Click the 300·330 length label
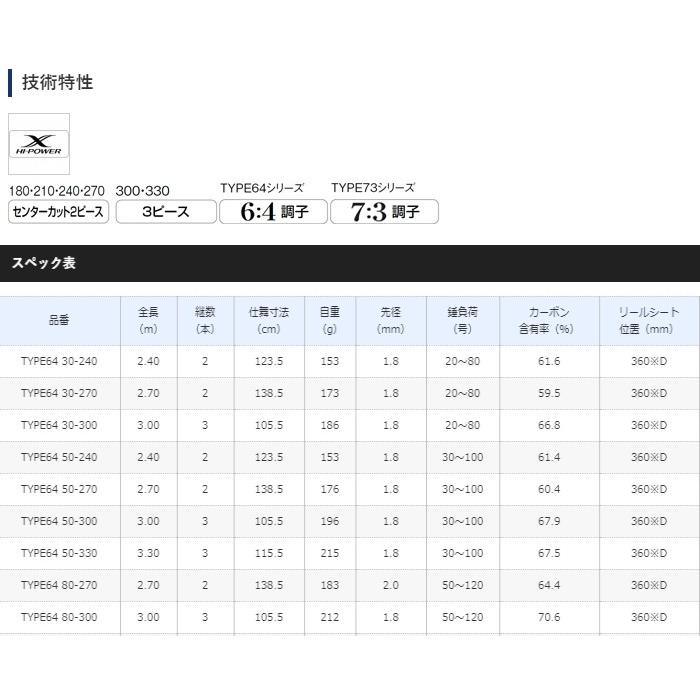The height and width of the screenshot is (700, 700). (x=142, y=191)
